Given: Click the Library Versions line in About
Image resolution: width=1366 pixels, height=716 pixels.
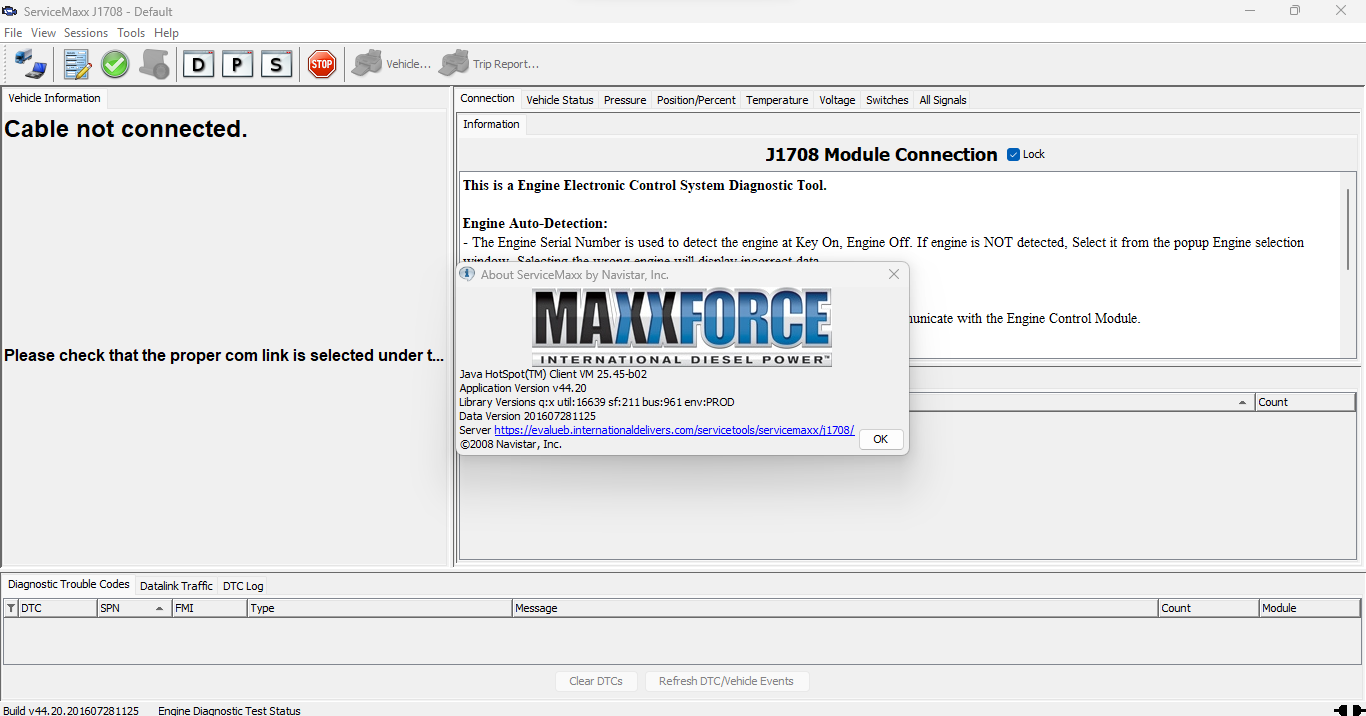Looking at the screenshot, I should point(597,402).
